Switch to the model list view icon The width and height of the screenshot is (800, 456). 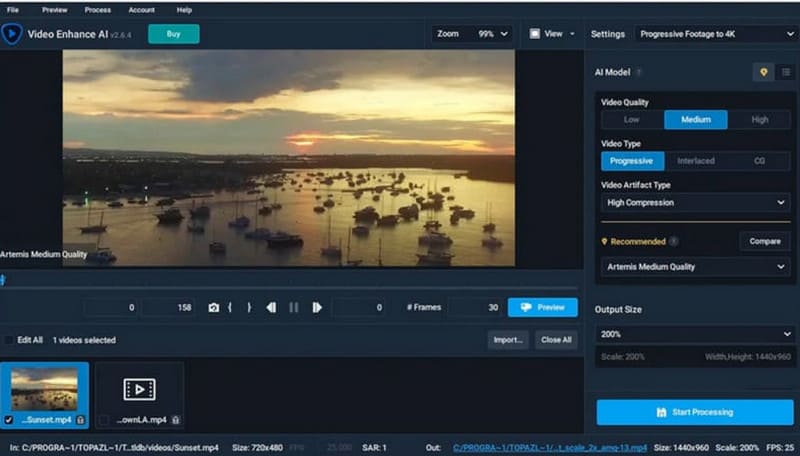click(x=786, y=72)
